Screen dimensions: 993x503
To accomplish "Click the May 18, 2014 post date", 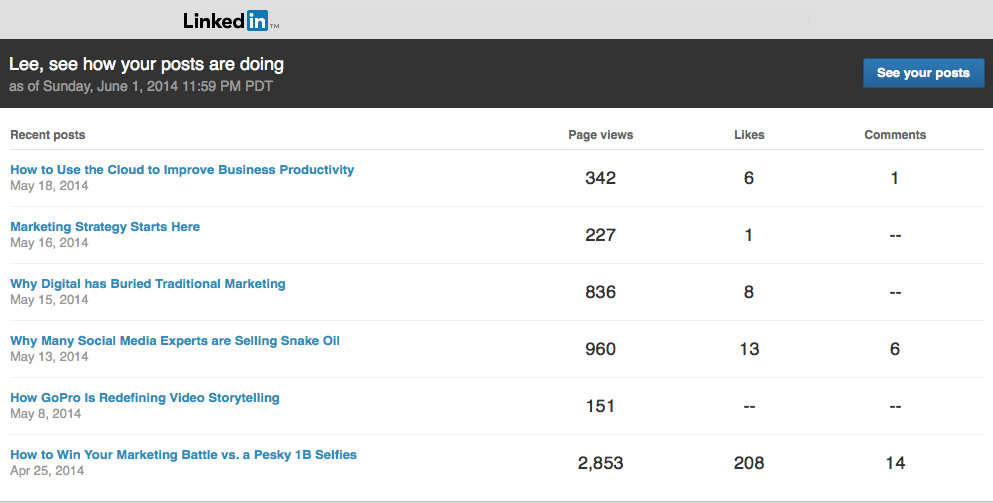I will tap(49, 186).
